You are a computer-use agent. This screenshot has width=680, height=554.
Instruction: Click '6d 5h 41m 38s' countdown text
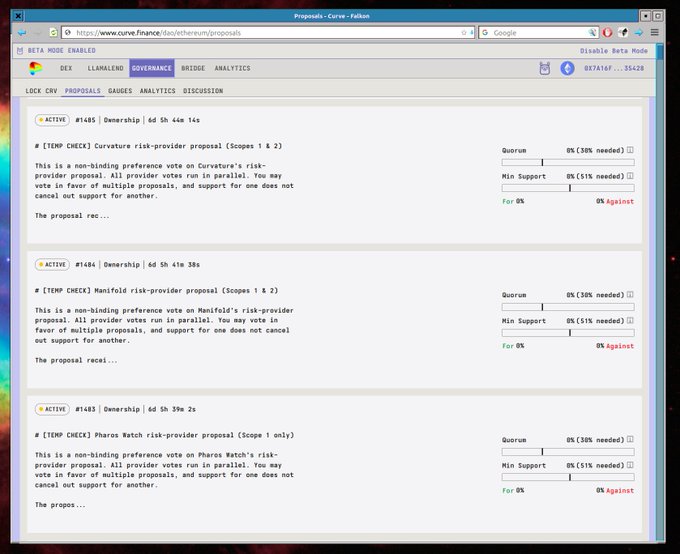pos(174,264)
